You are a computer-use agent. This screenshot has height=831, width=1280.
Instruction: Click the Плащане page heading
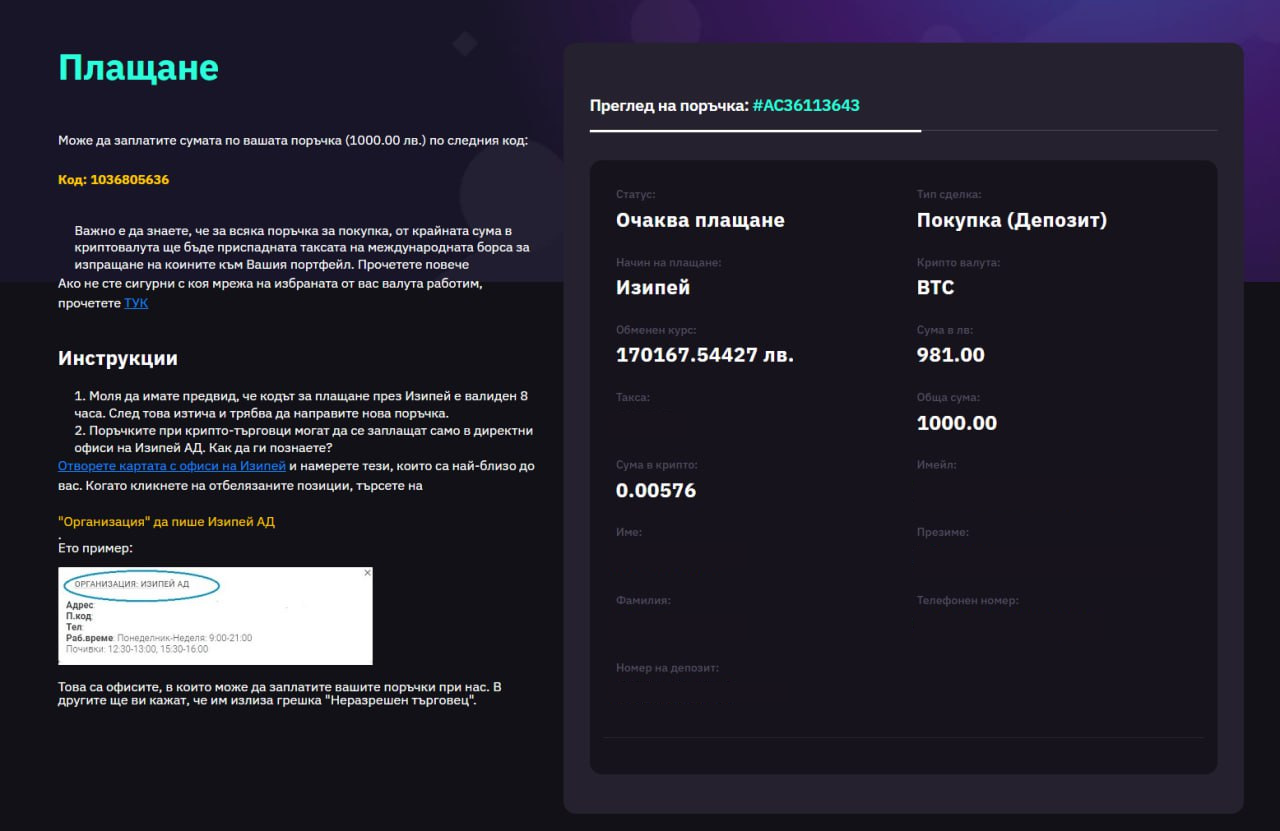pos(138,67)
